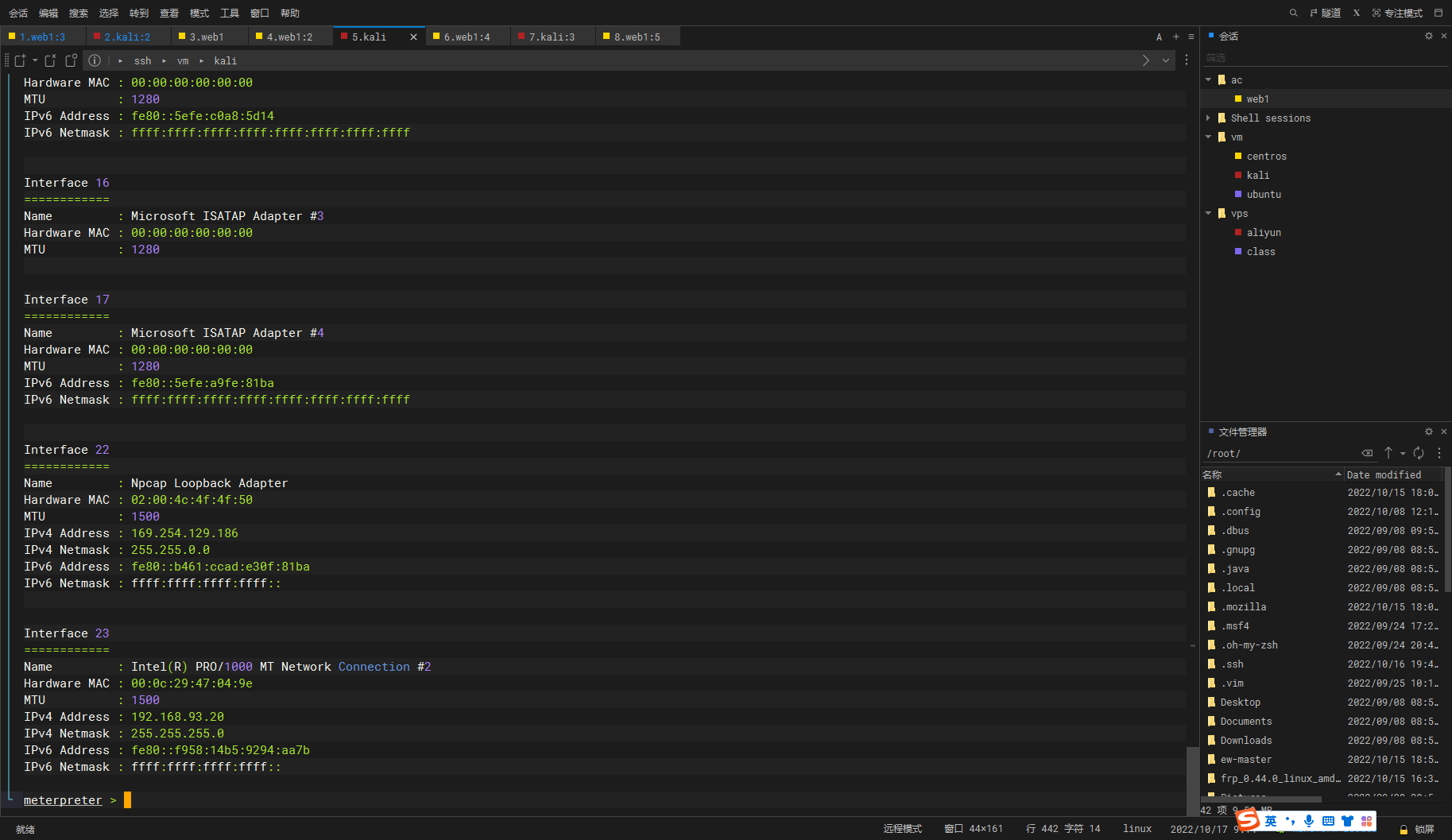Switch to the 6.web1:4 tab
This screenshot has width=1452, height=840.
[467, 37]
